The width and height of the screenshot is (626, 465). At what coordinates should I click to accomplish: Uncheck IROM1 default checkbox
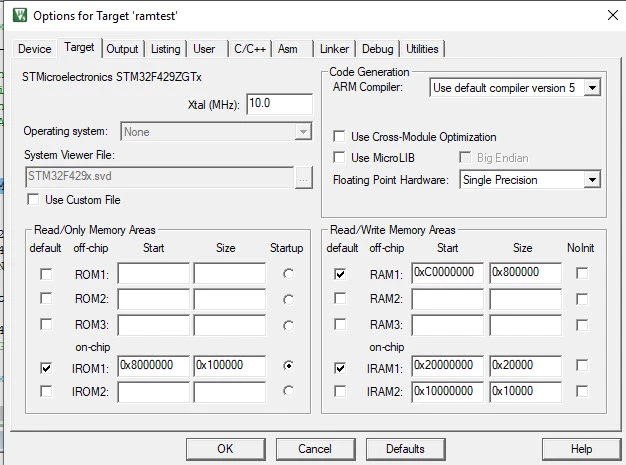pos(46,368)
